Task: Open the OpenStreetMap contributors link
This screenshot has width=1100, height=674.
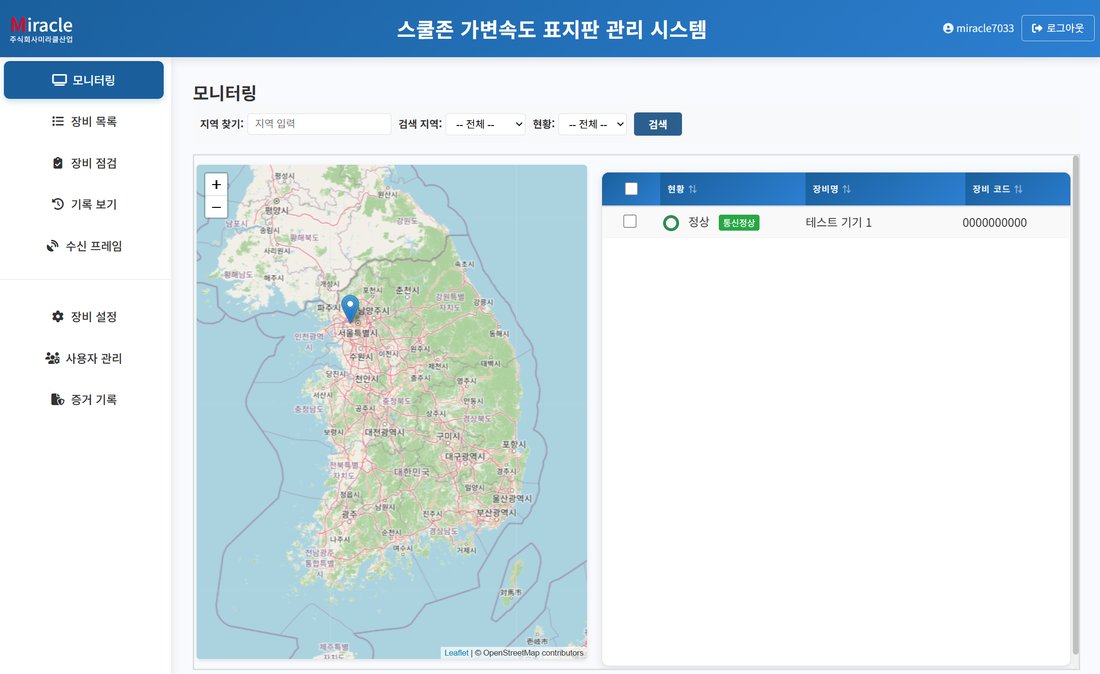Action: (532, 653)
